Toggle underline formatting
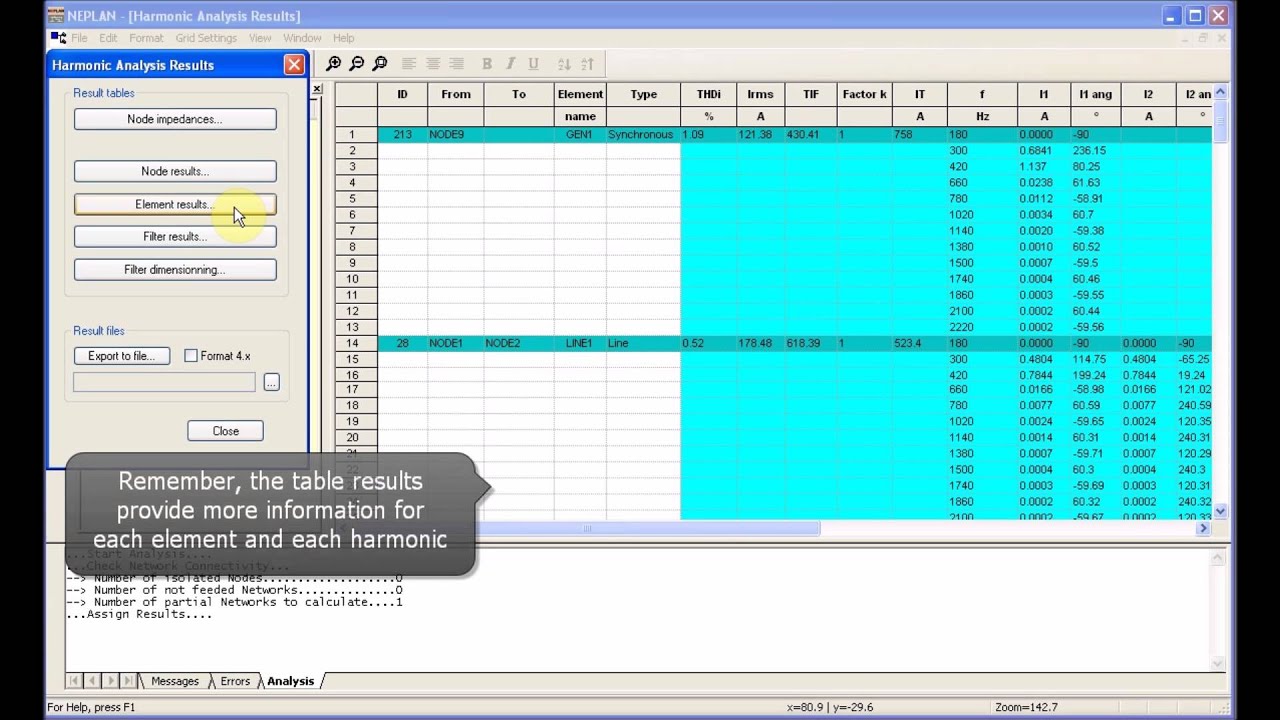Viewport: 1280px width, 720px height. coord(533,64)
